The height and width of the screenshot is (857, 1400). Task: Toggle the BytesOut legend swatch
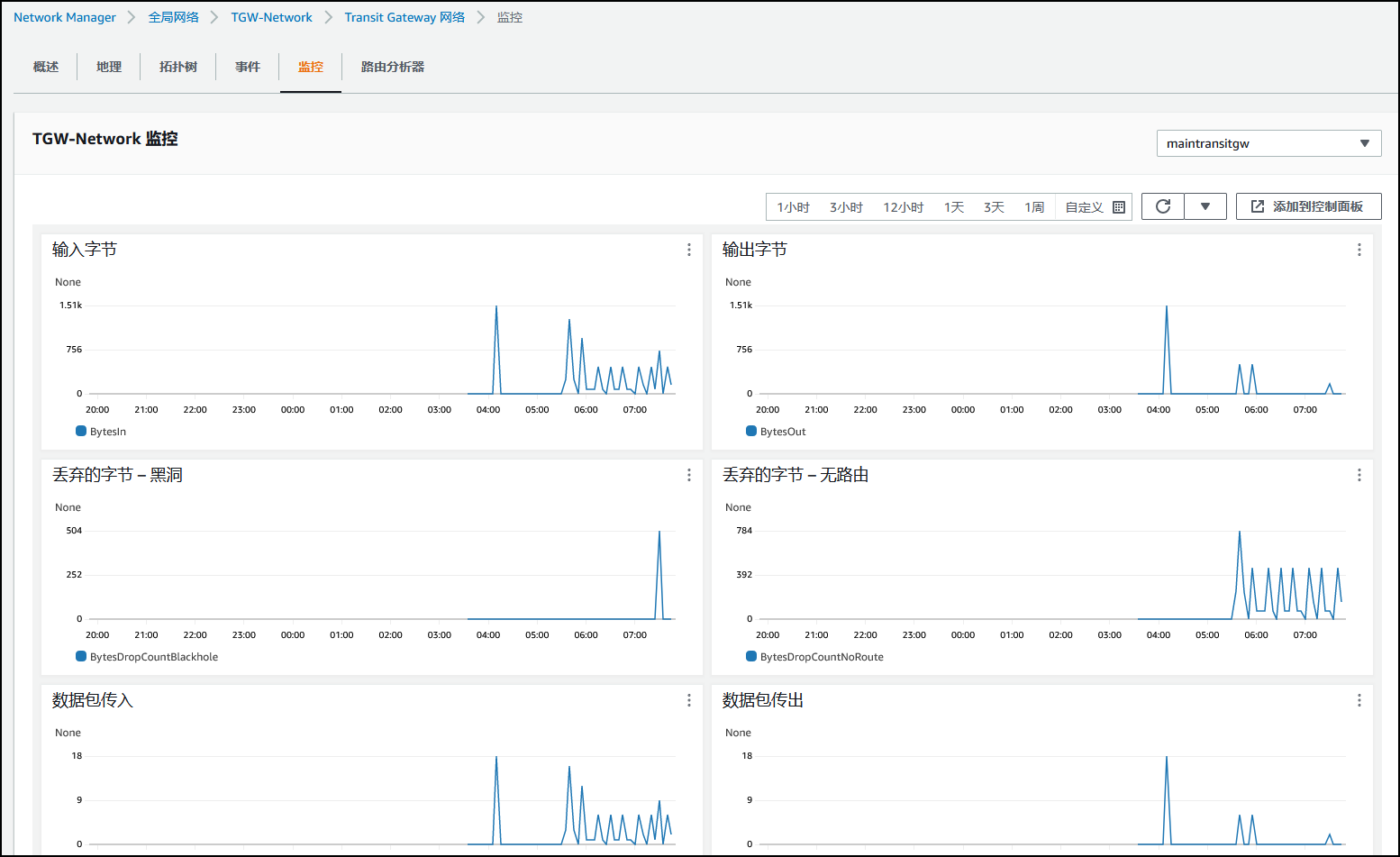pyautogui.click(x=751, y=432)
